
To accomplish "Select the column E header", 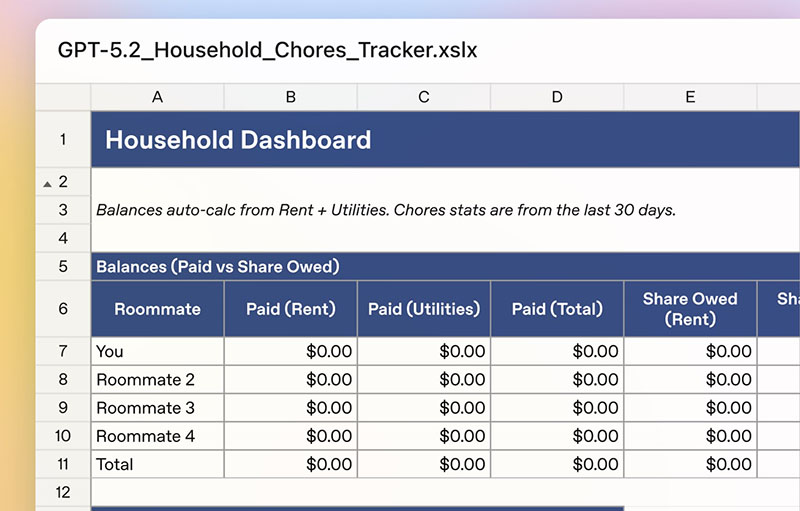I will [690, 97].
